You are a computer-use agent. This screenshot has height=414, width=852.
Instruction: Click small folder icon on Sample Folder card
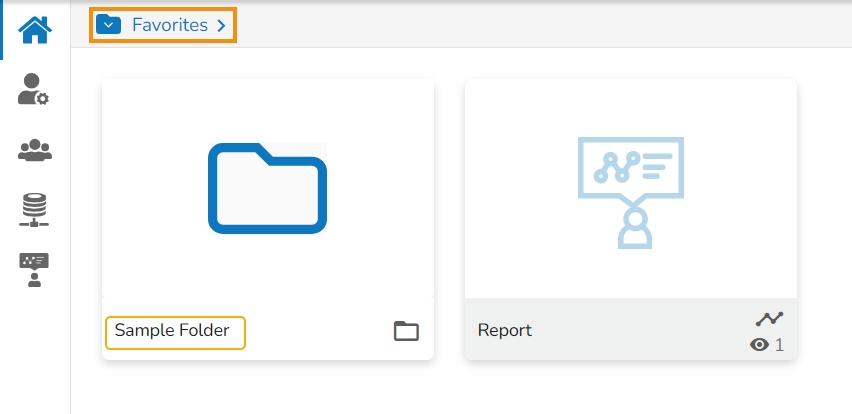[x=406, y=331]
